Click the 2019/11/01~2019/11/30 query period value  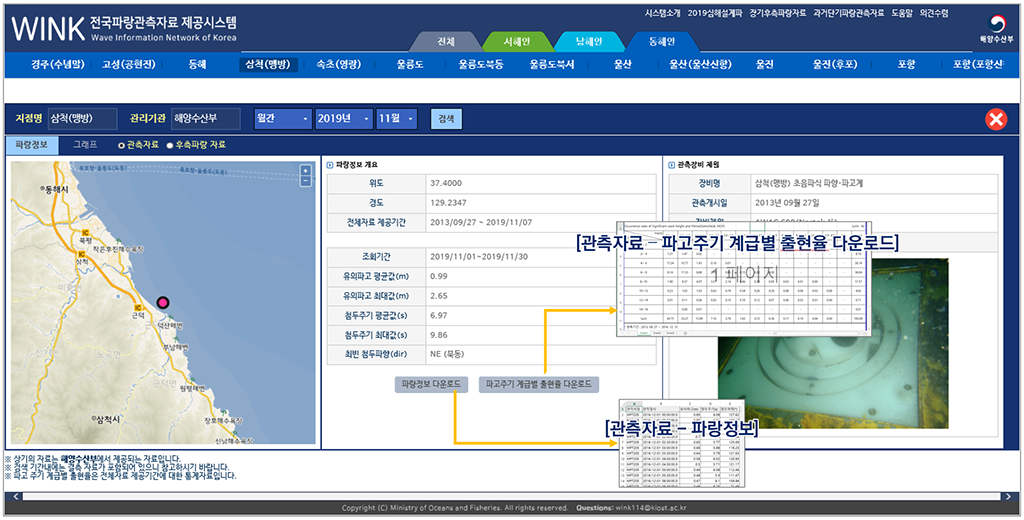(x=479, y=257)
